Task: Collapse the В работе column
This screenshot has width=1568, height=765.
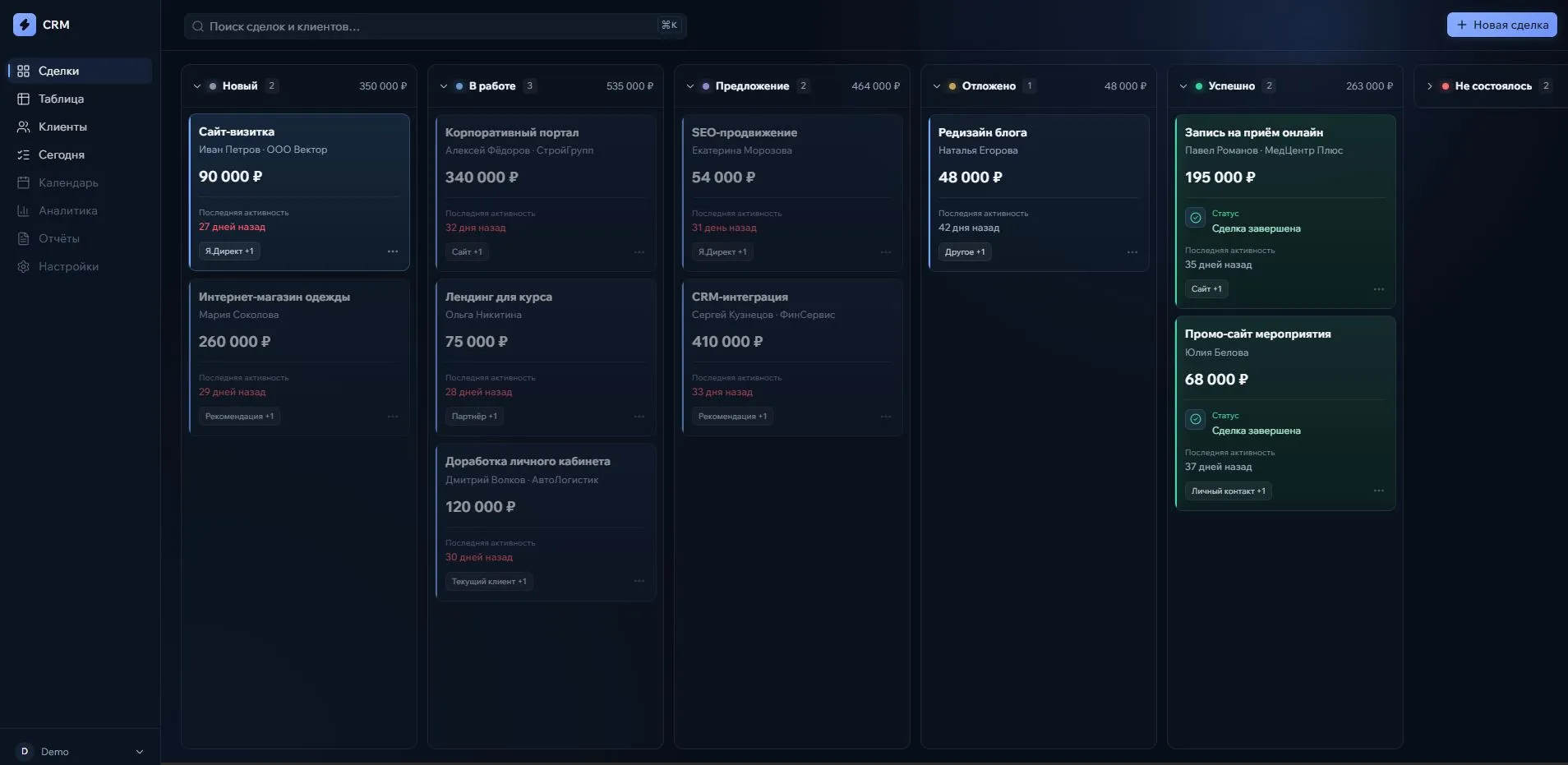Action: tap(444, 86)
